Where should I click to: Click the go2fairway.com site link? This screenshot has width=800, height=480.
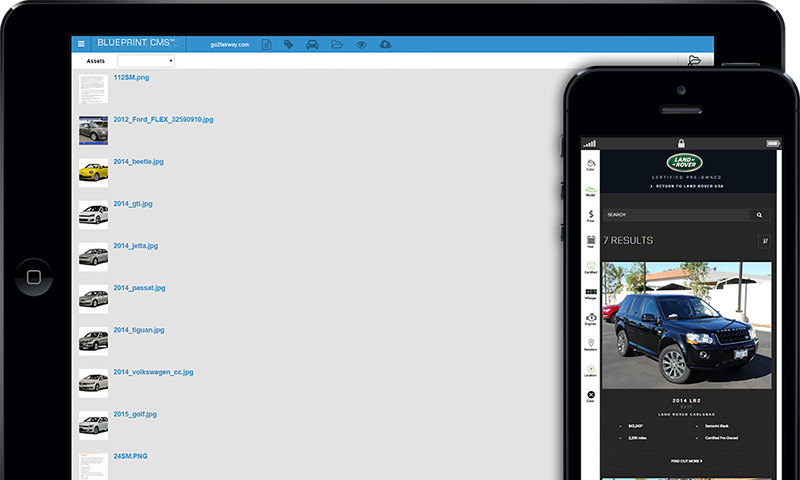tap(230, 44)
